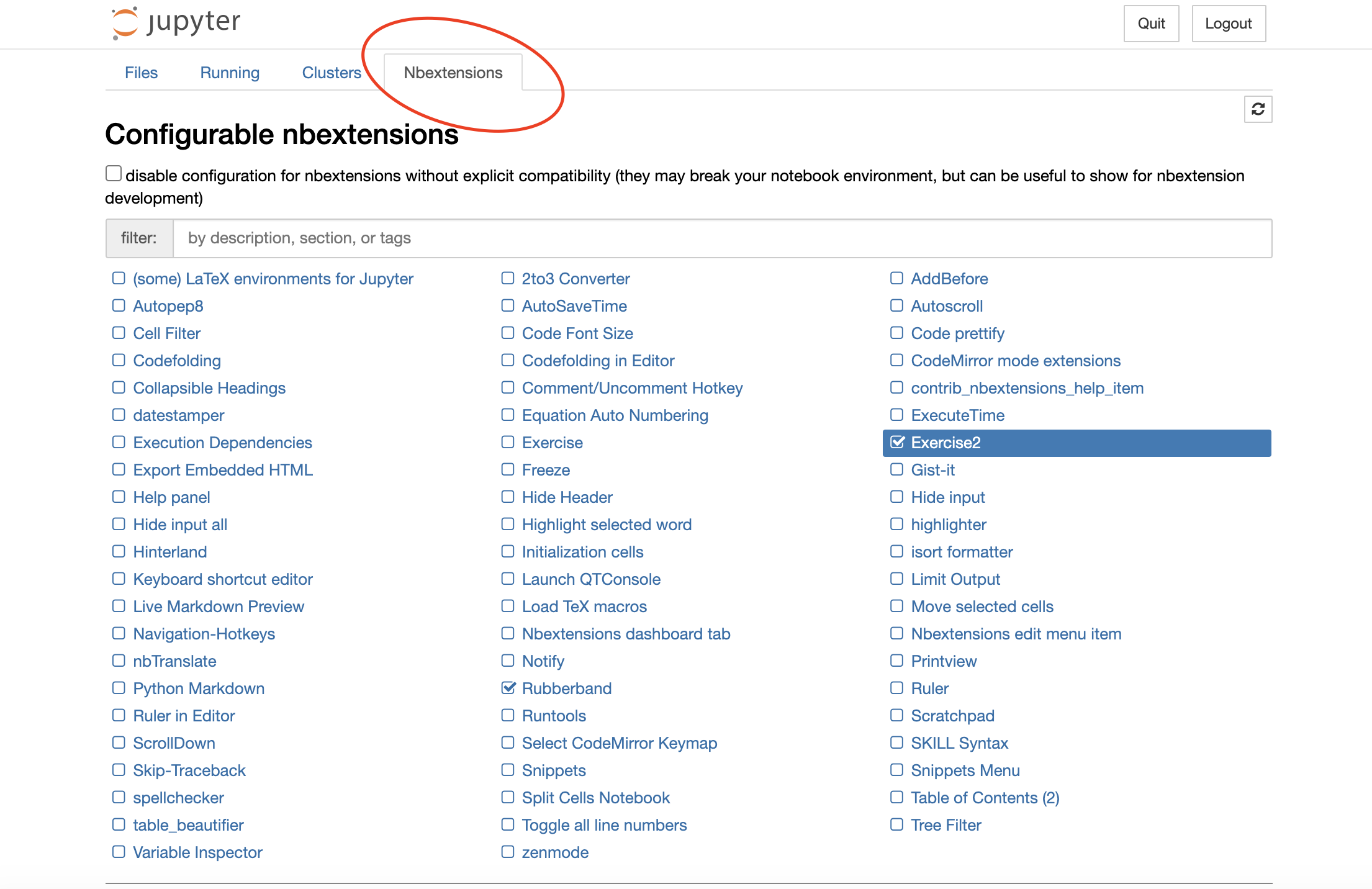Select the Nbextensions tab
The width and height of the screenshot is (1372, 889).
[x=453, y=73]
